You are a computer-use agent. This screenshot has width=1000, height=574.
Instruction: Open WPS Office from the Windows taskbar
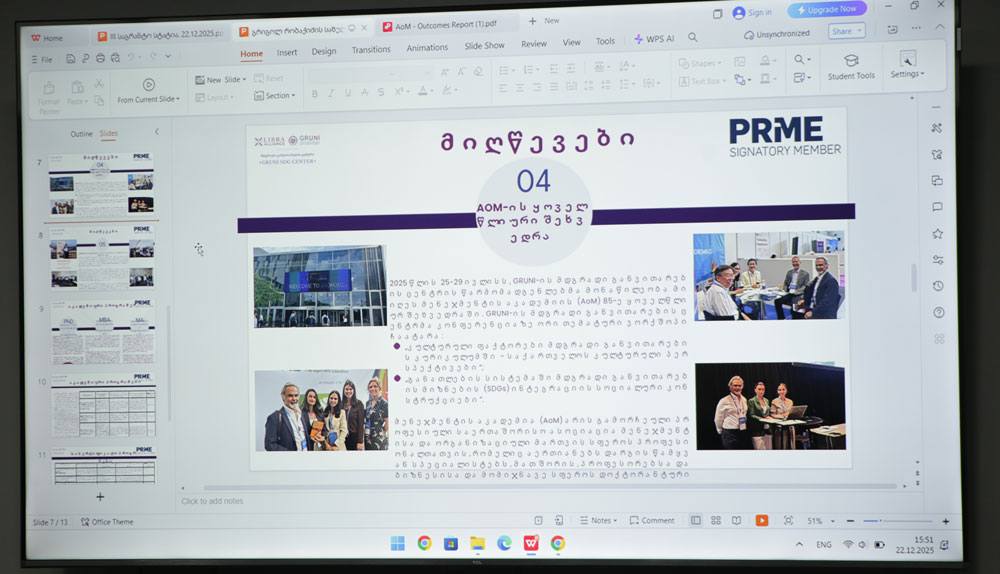click(530, 543)
